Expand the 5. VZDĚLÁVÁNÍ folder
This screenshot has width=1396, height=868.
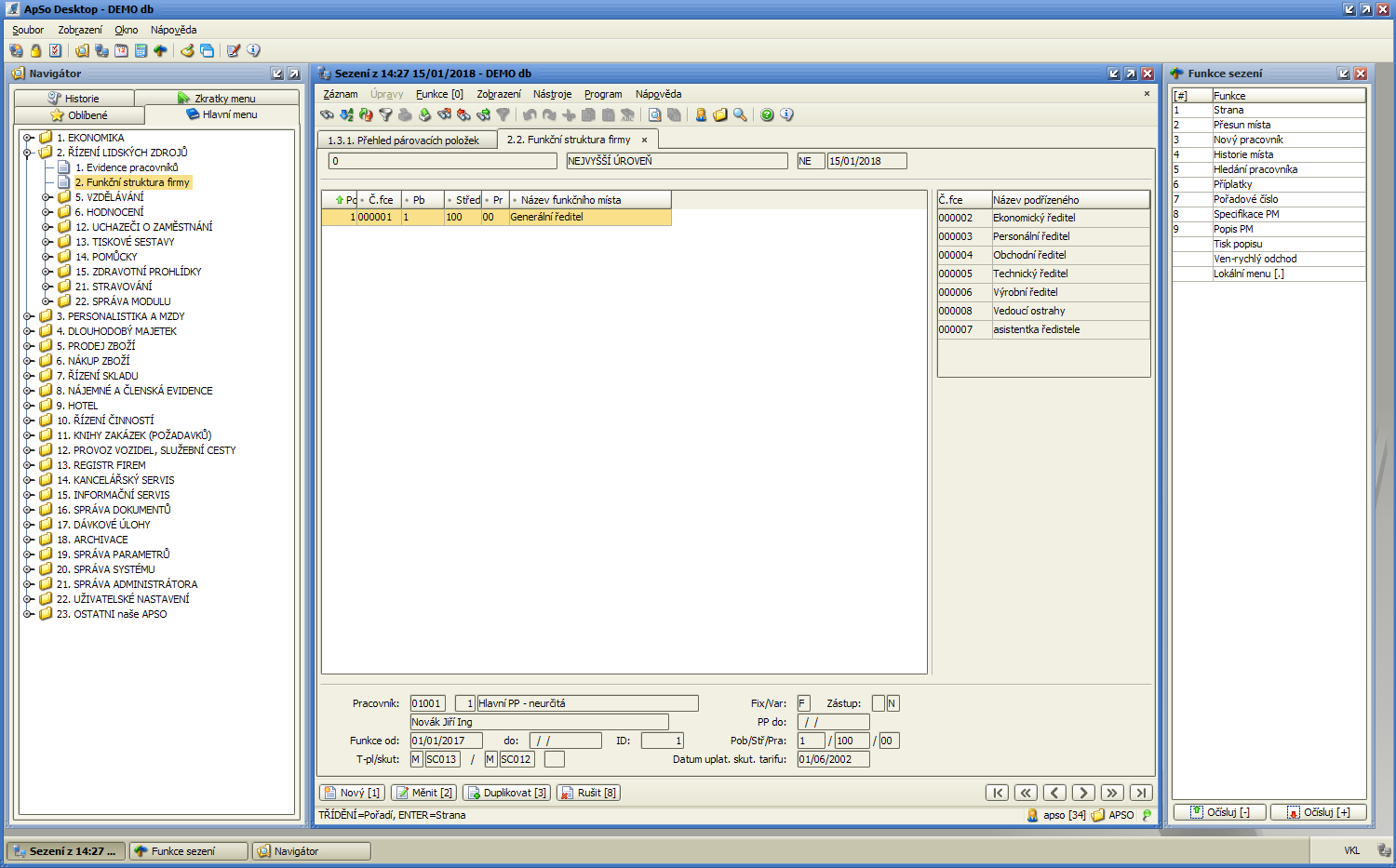[47, 197]
